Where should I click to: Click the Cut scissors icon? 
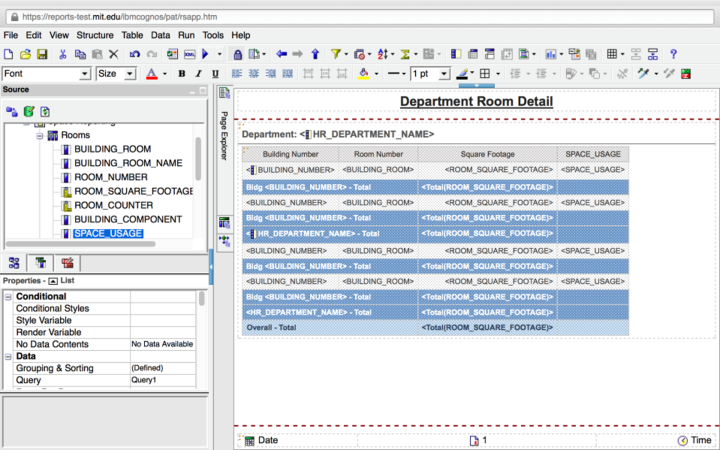point(63,54)
